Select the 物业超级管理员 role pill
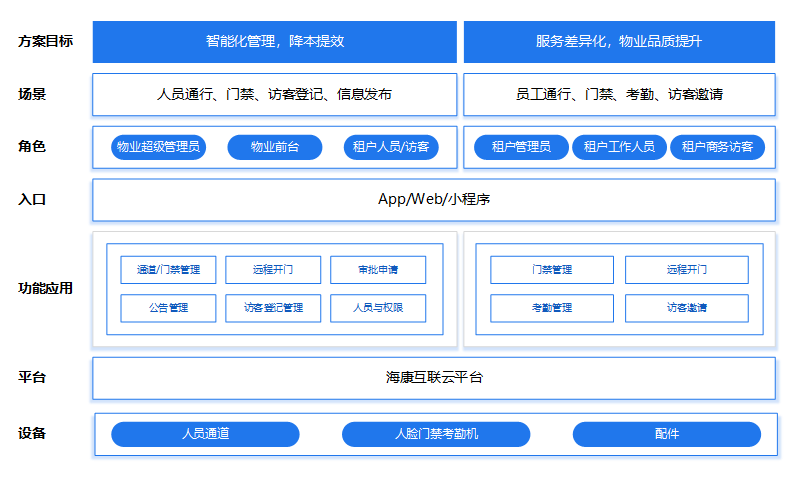The width and height of the screenshot is (795, 477). click(158, 148)
